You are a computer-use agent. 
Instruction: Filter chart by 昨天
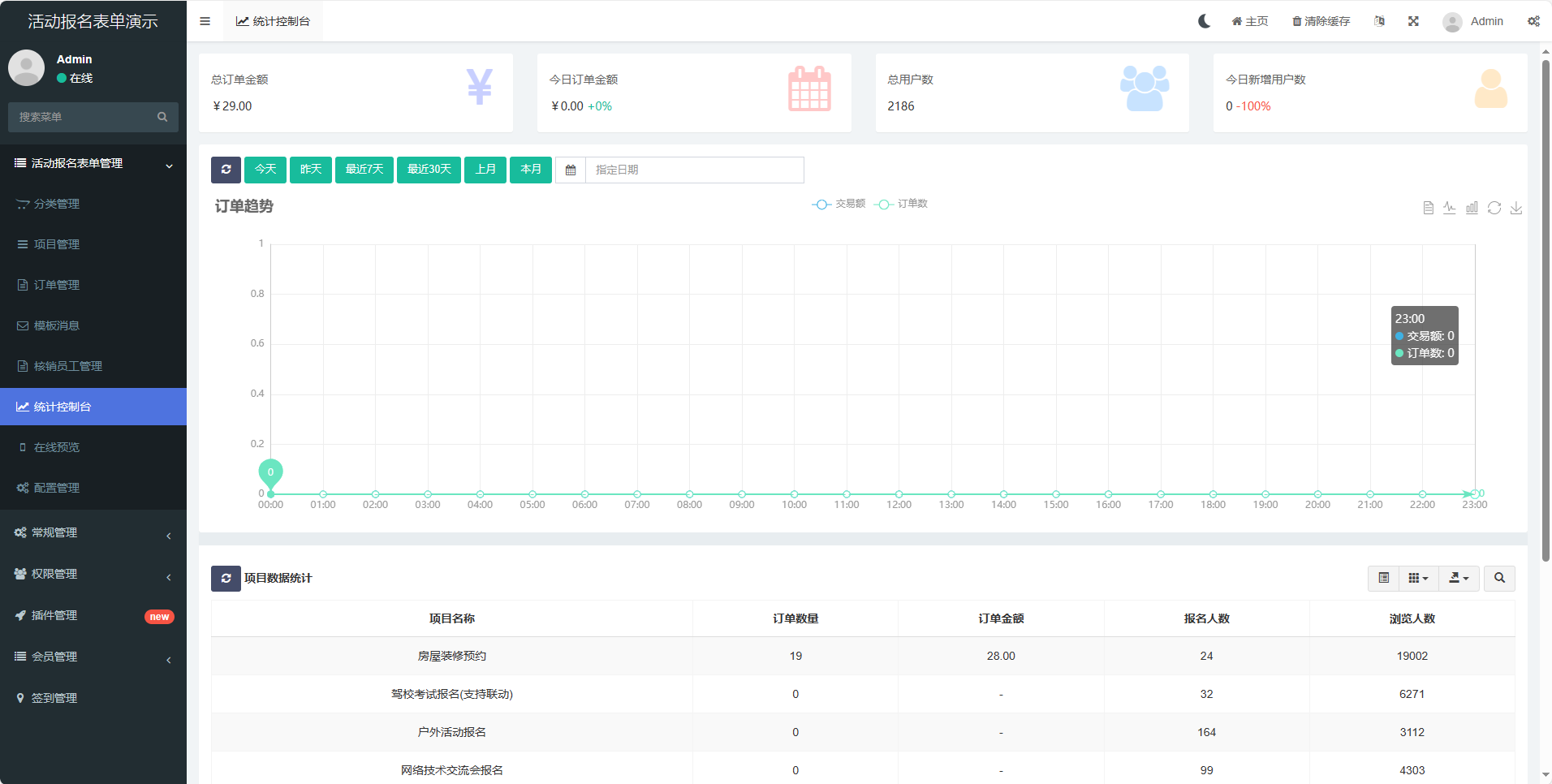311,170
